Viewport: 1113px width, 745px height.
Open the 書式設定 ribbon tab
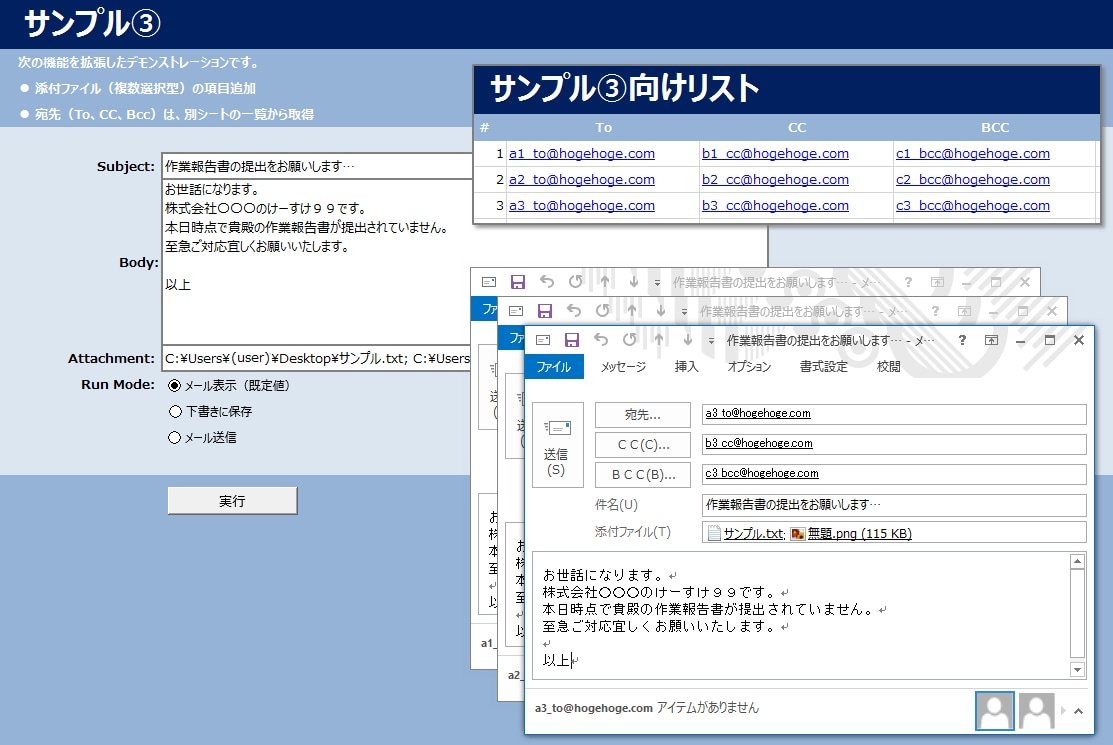coord(823,367)
